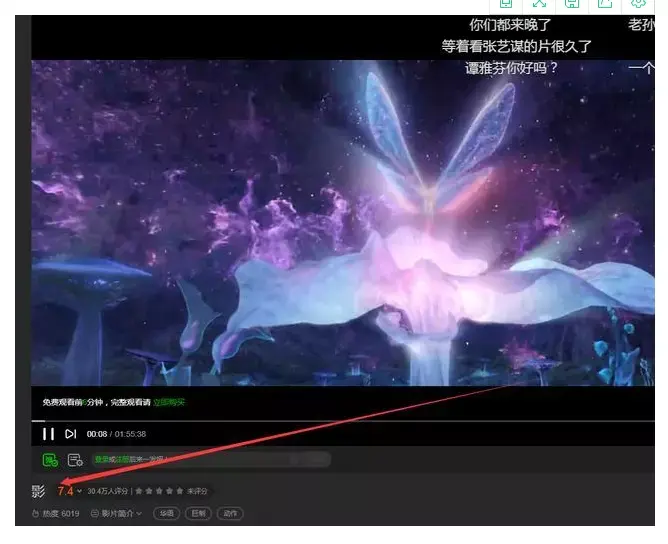Click the share icon in top toolbar
Viewport: 668px width, 544px height.
click(x=605, y=4)
